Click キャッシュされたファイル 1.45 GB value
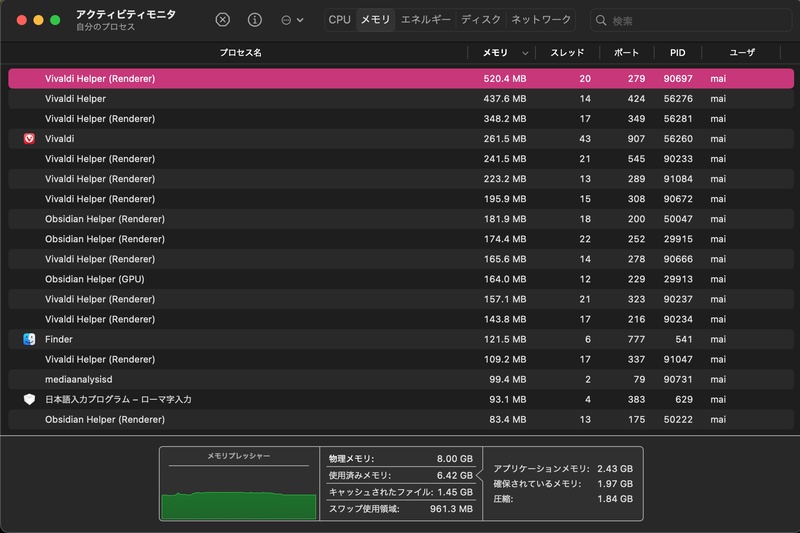 (455, 492)
